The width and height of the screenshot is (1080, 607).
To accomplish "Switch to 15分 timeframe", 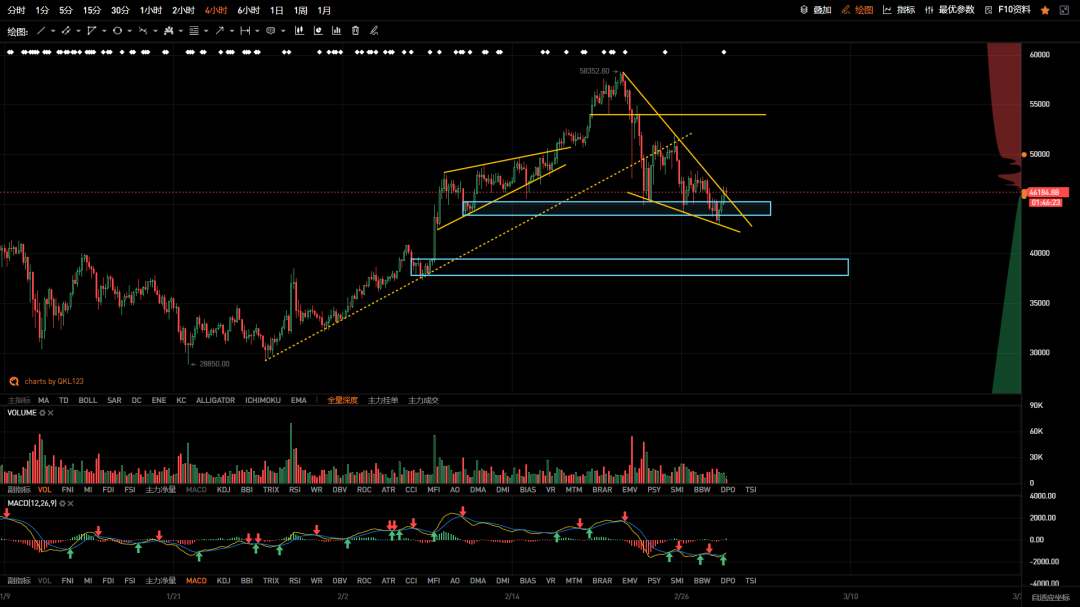I will 92,10.
